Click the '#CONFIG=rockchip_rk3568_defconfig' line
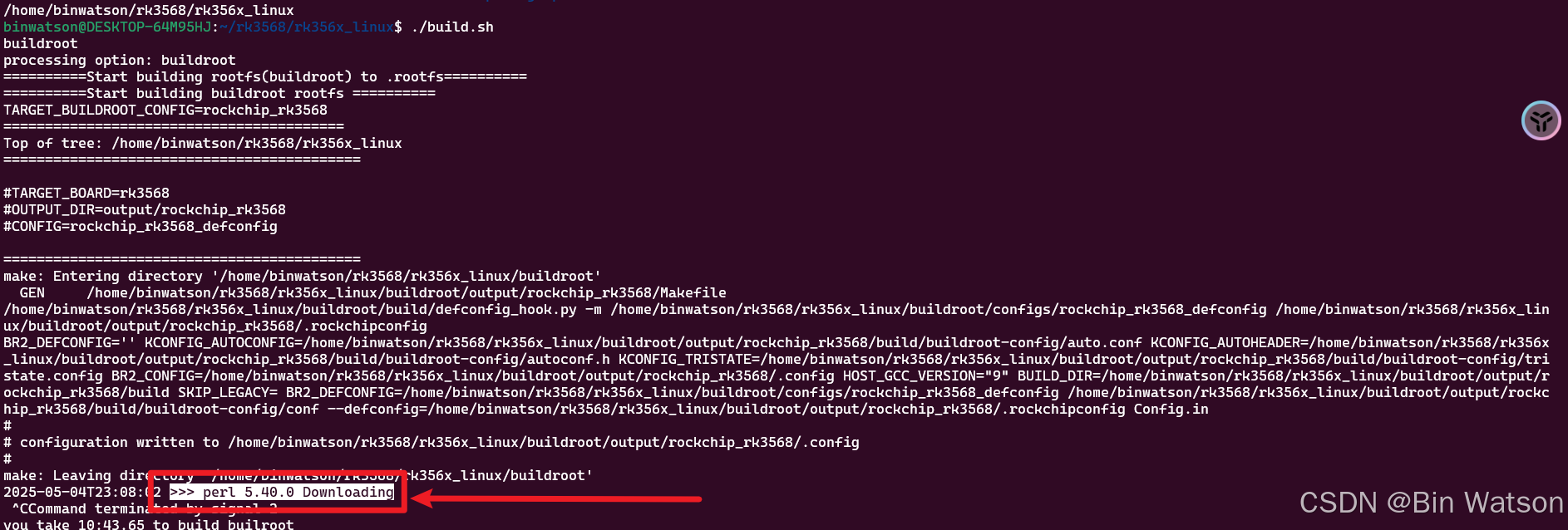 point(141,226)
